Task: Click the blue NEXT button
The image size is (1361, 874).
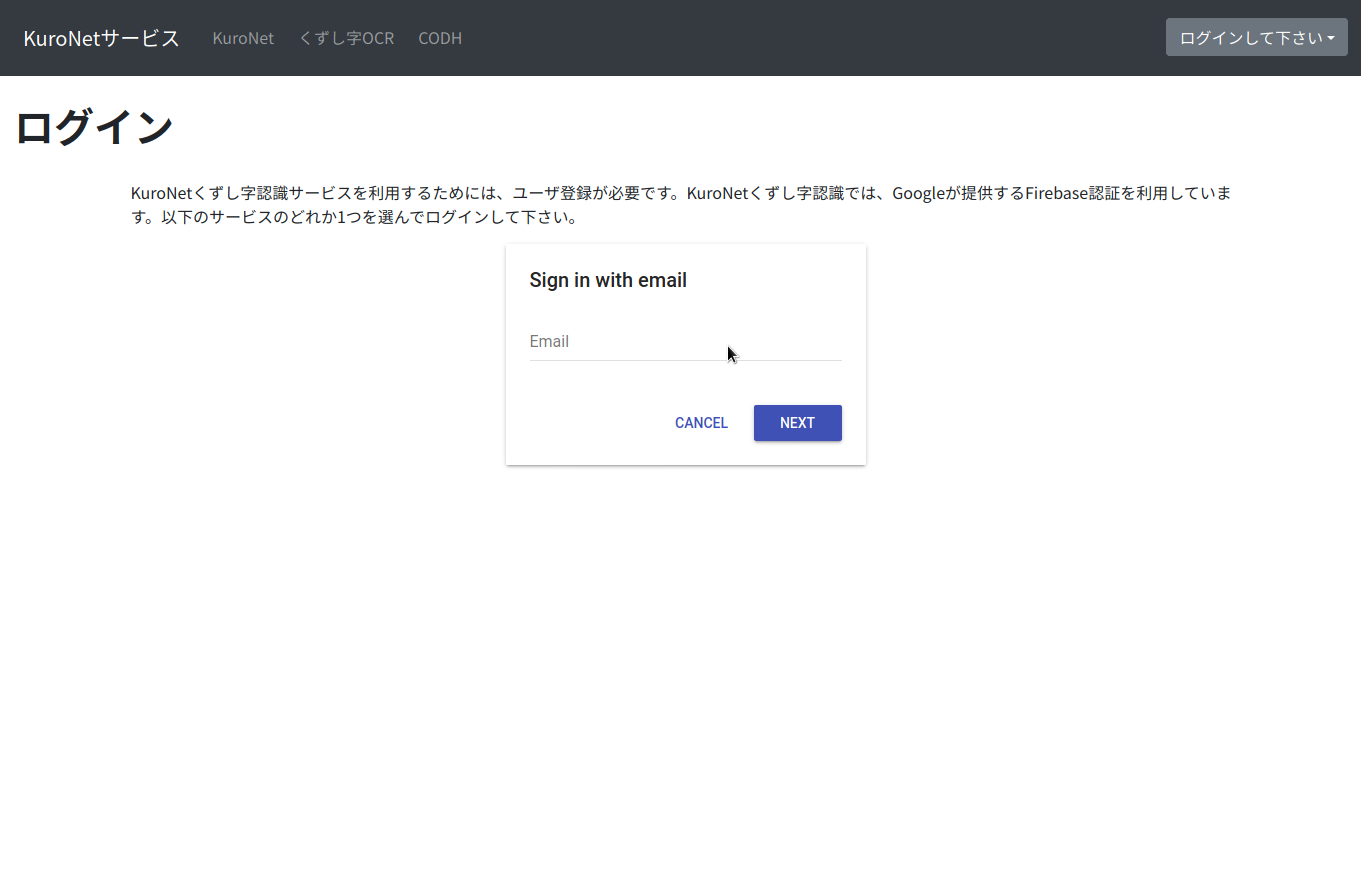Action: pyautogui.click(x=797, y=422)
